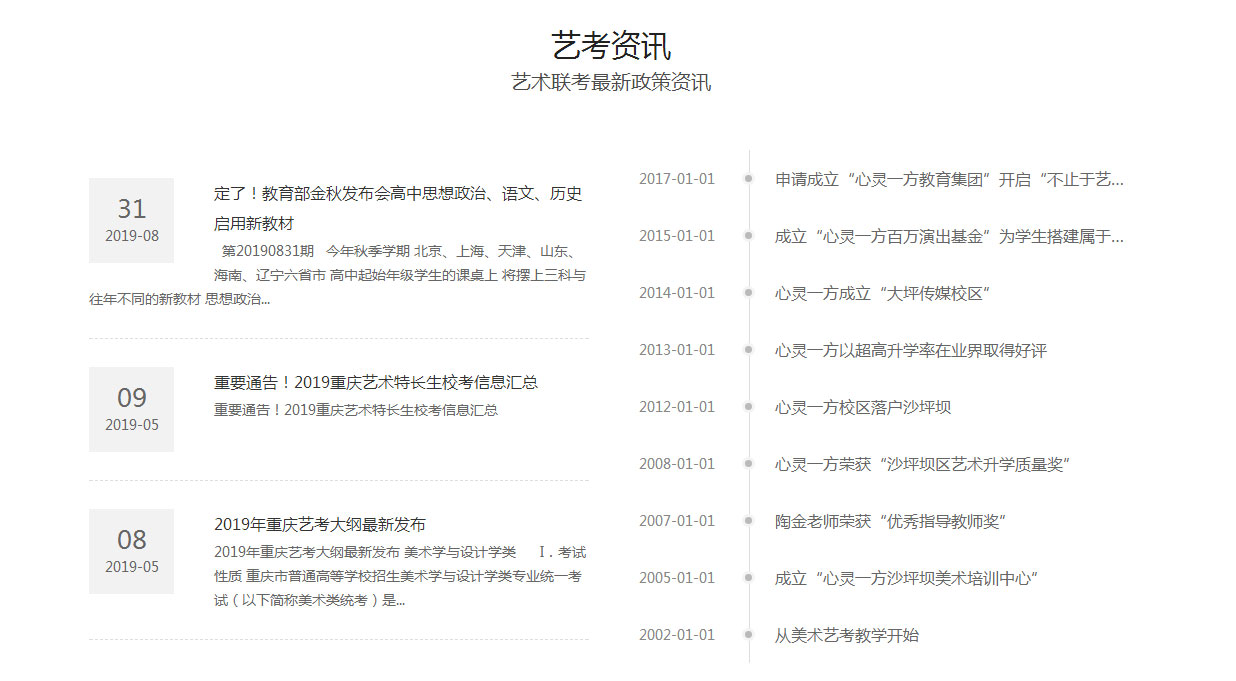Click the timeline dot for 2002-01-01

click(x=748, y=635)
